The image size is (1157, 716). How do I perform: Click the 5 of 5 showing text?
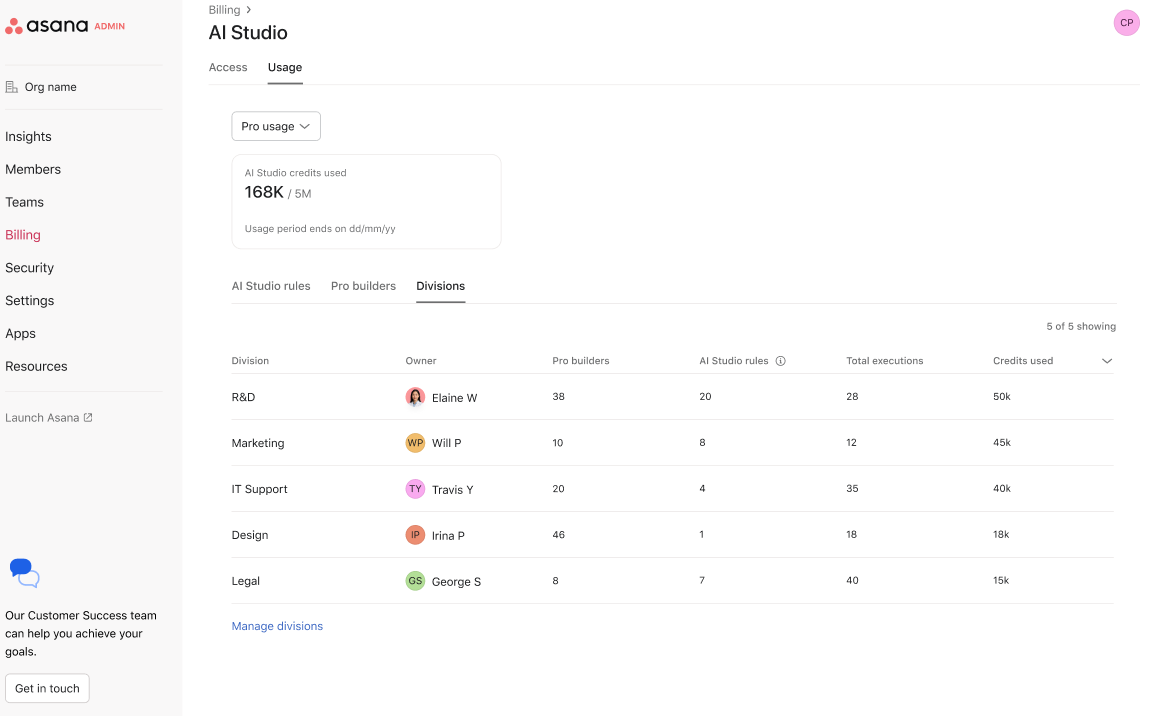pyautogui.click(x=1081, y=326)
